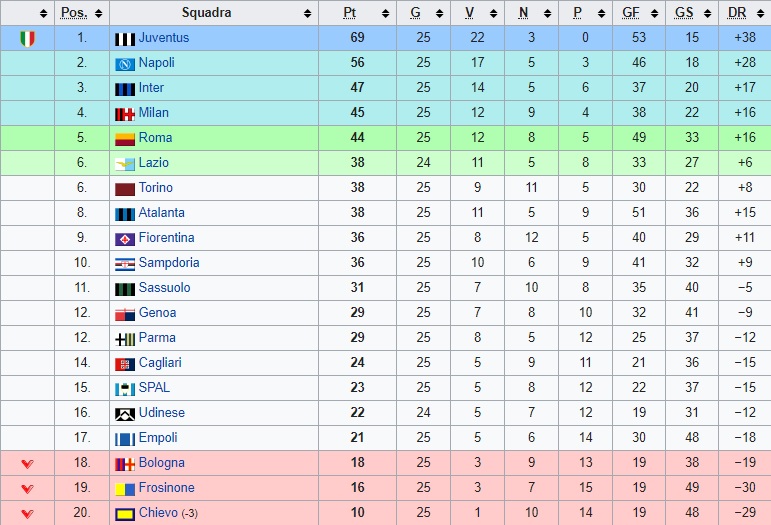
Task: Sort by DR goal difference arrows
Action: click(761, 13)
